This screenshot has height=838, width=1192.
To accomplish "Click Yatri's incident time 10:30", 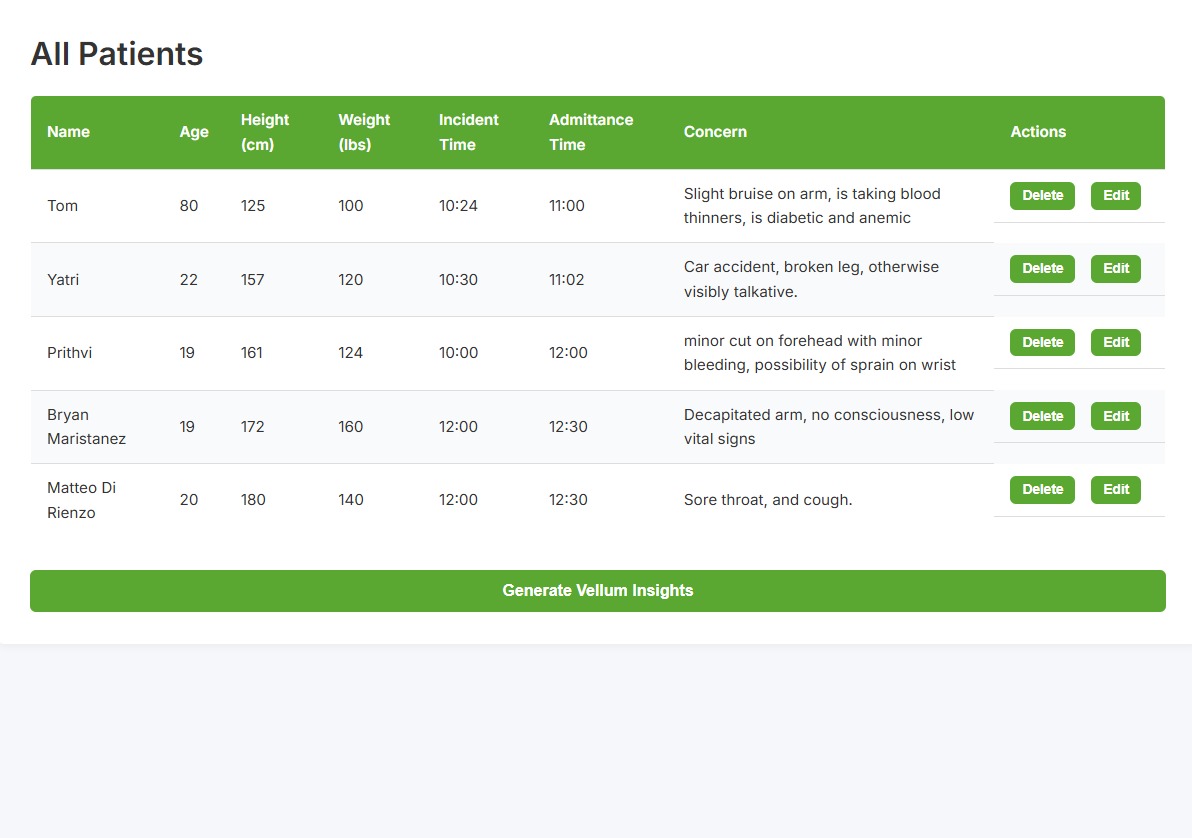I will pos(458,280).
